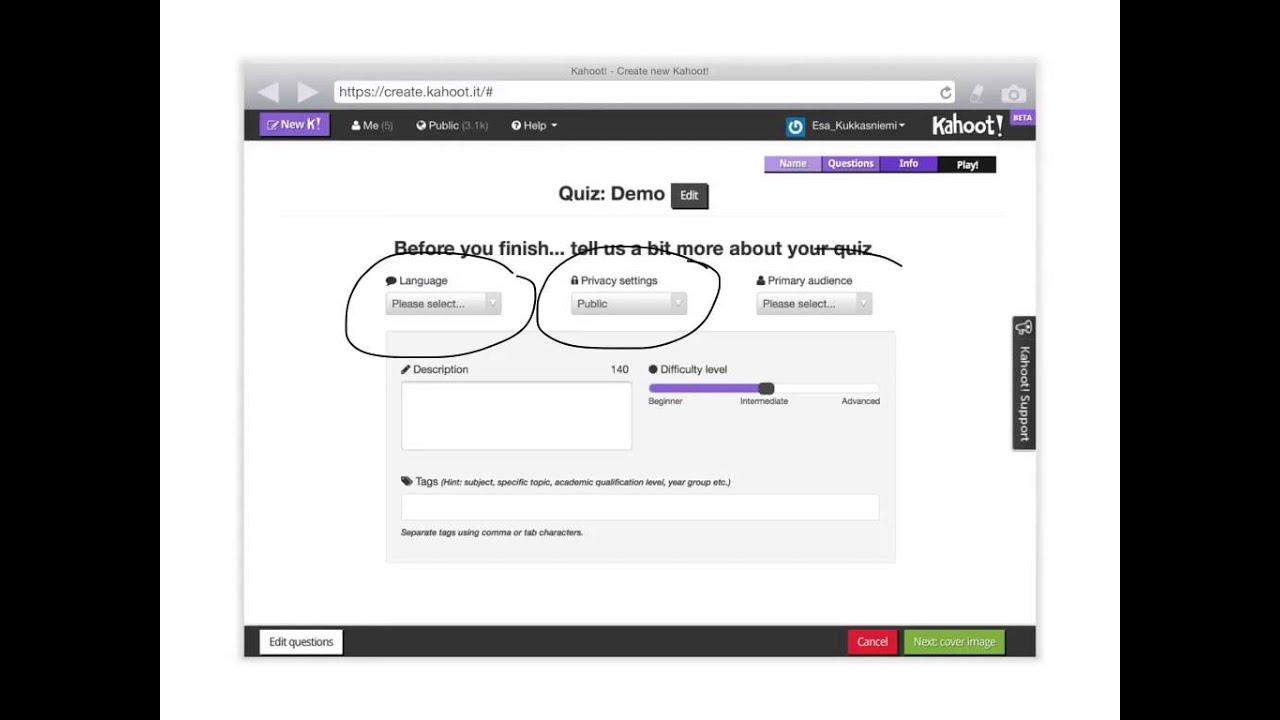Open the Language dropdown
This screenshot has width=1280, height=720.
443,303
